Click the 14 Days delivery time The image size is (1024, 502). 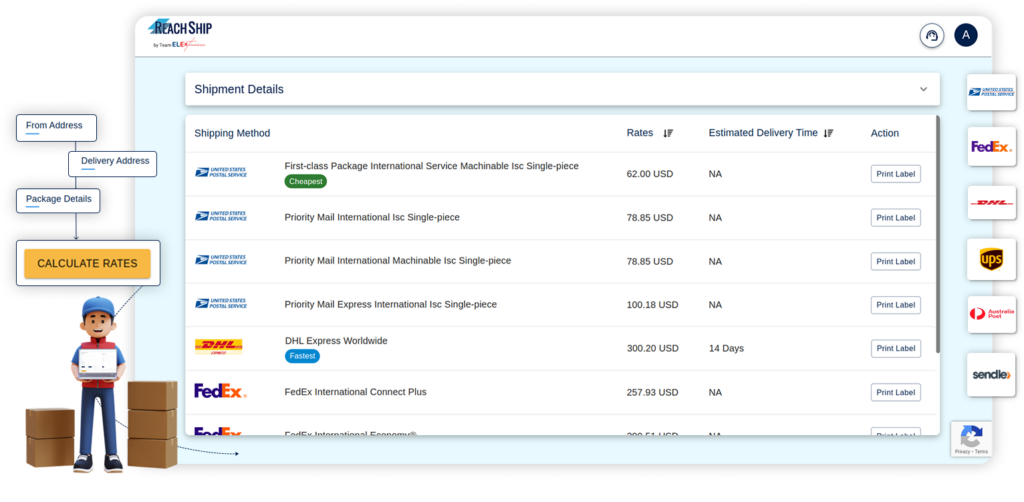726,349
